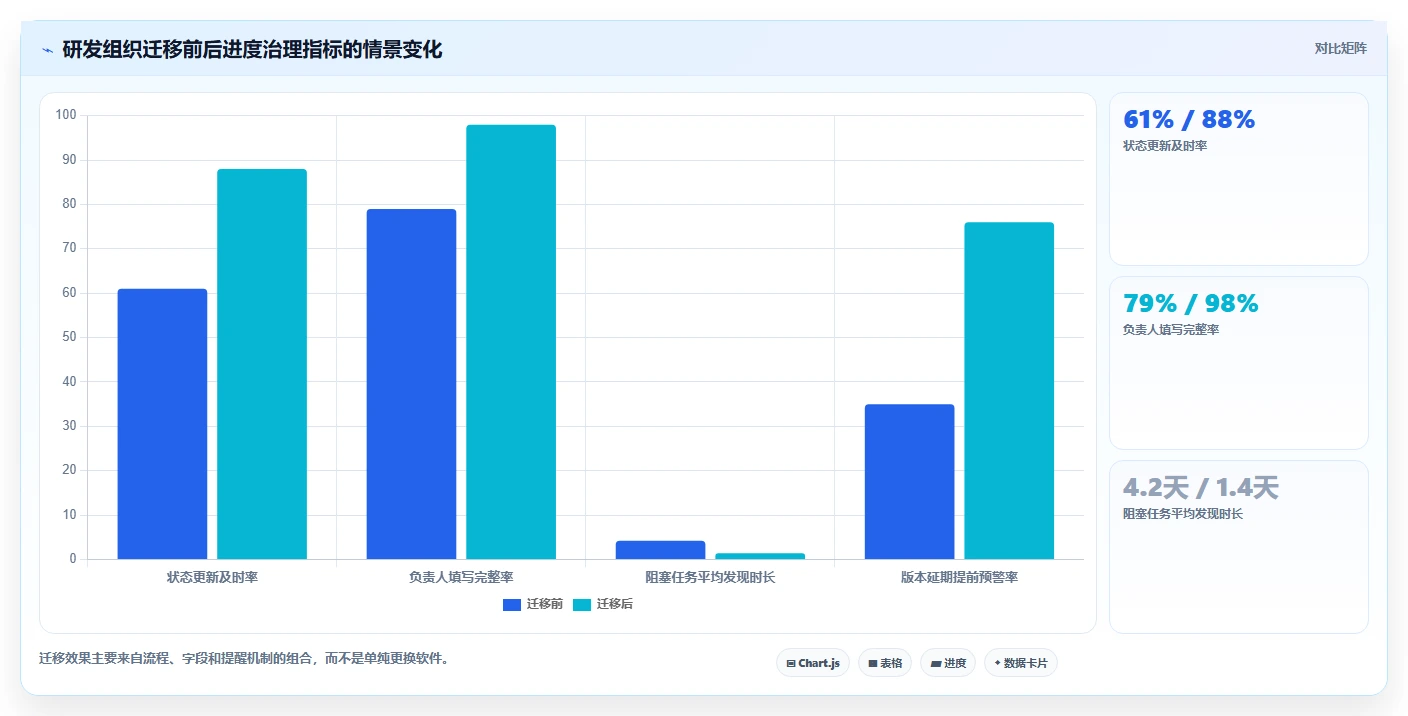Select the 进度 tag pill
Viewport: 1408px width, 716px height.
click(948, 663)
